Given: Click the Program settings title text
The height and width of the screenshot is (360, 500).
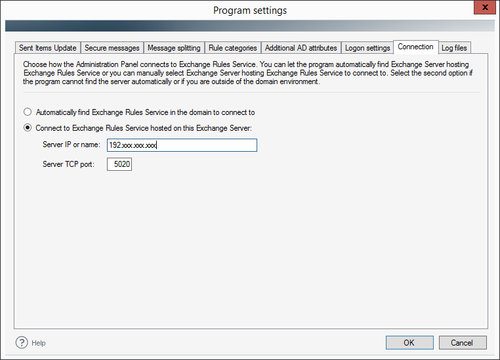Looking at the screenshot, I should [250, 10].
